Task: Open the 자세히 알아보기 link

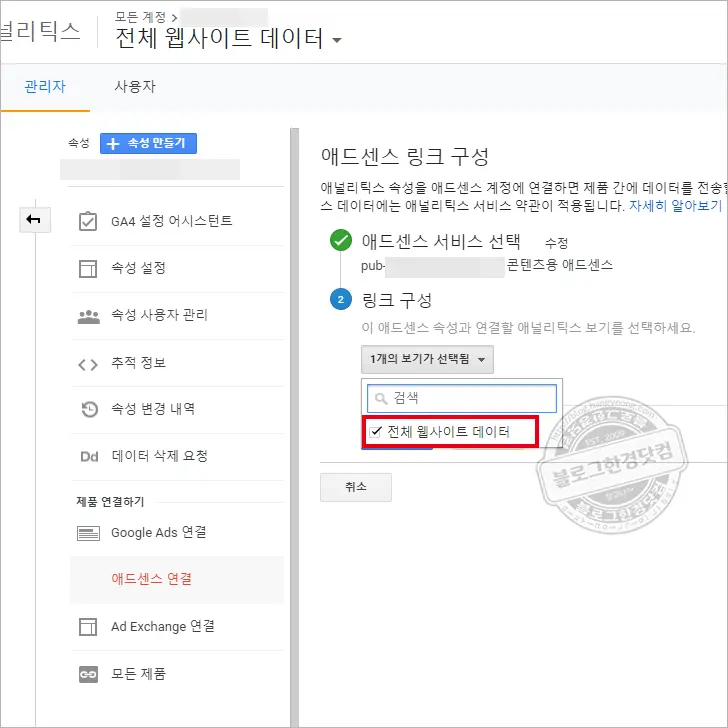Action: [675, 206]
